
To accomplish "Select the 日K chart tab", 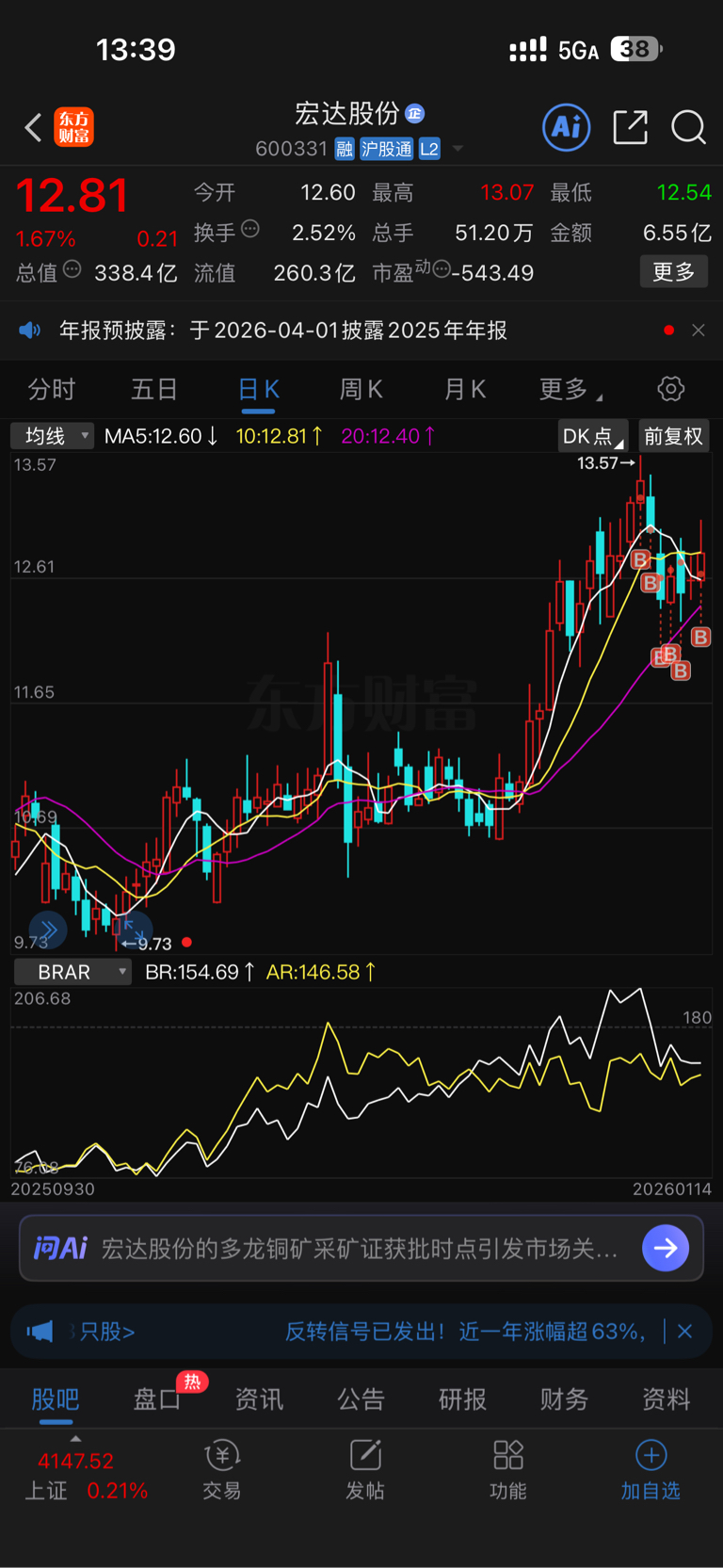I will 258,389.
